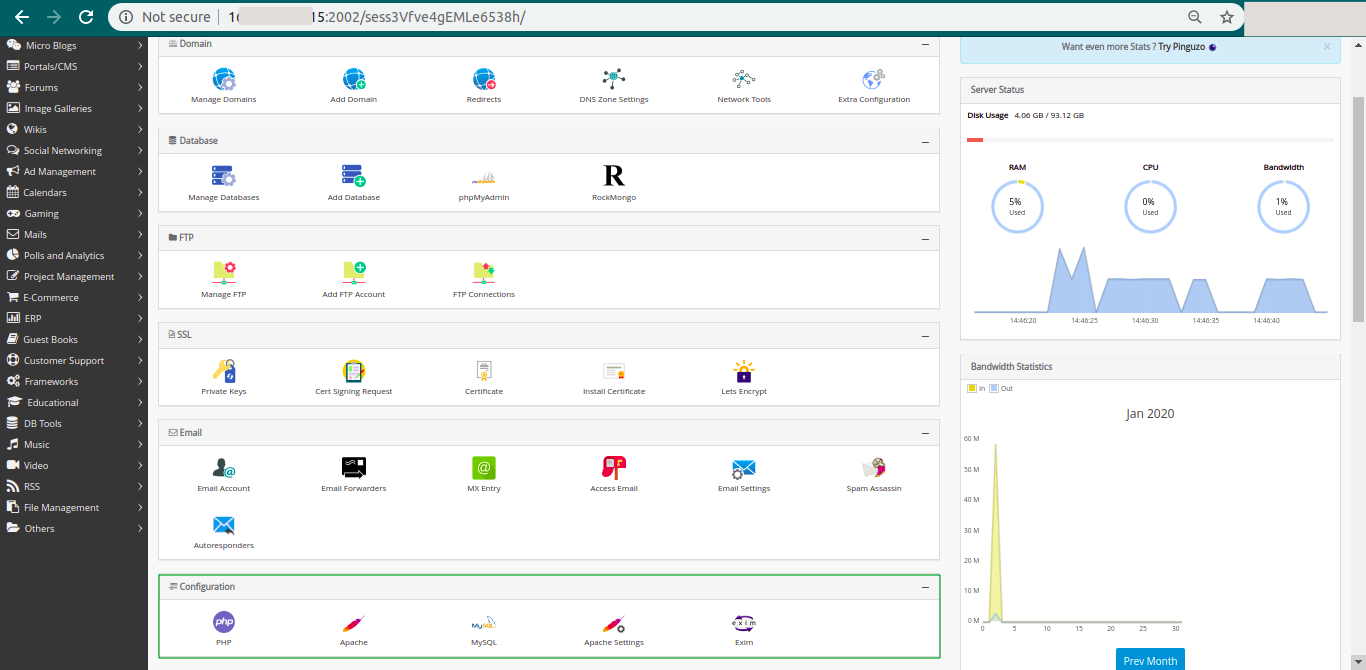1366x670 pixels.
Task: Click the page vertical scrollbar
Action: coord(1358,210)
